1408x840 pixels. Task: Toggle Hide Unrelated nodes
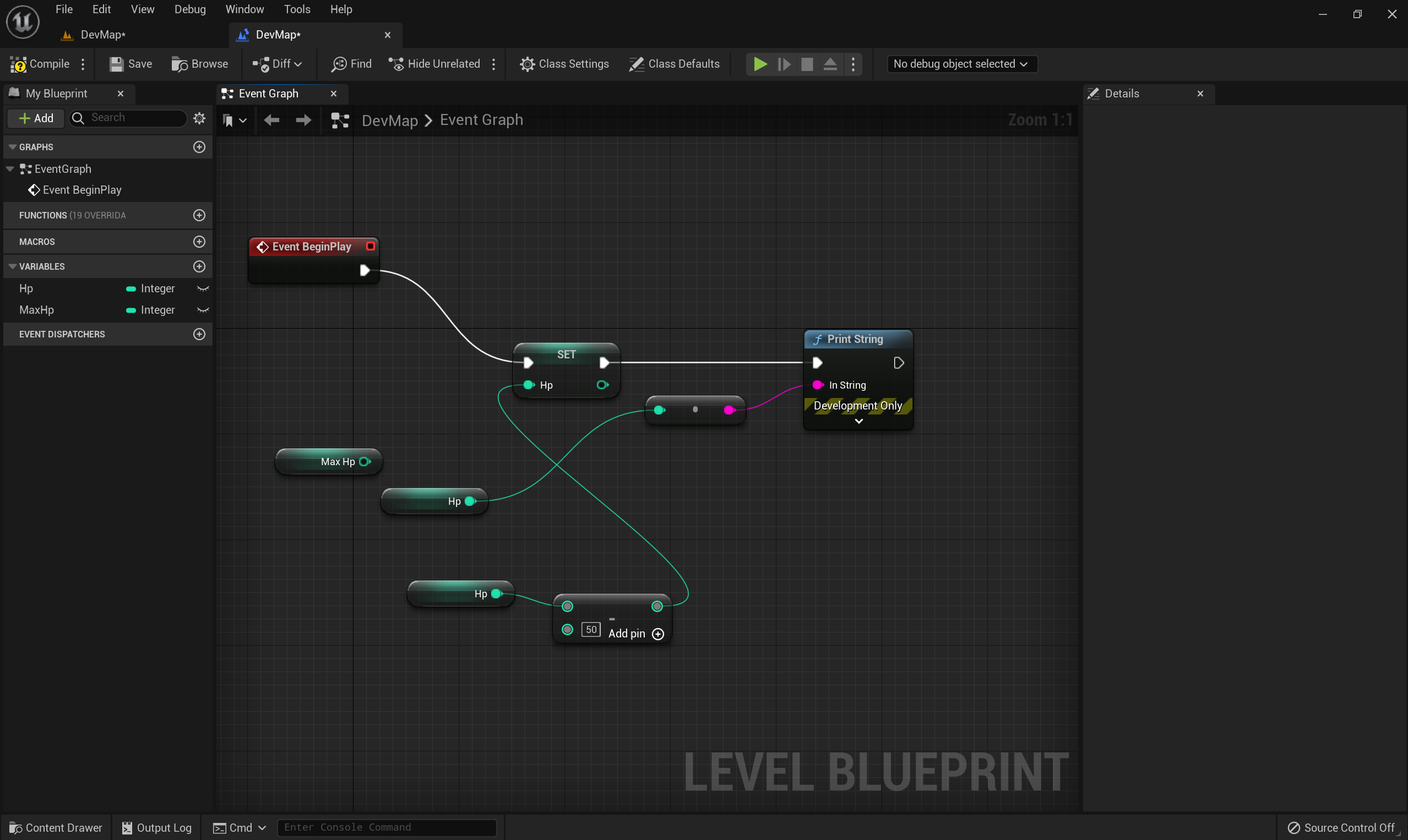(x=434, y=64)
